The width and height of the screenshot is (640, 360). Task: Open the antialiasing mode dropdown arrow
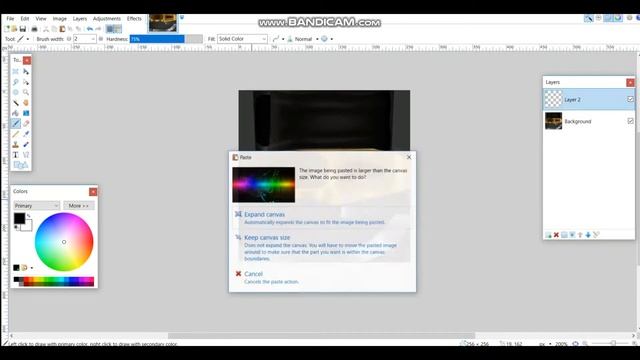(x=283, y=39)
